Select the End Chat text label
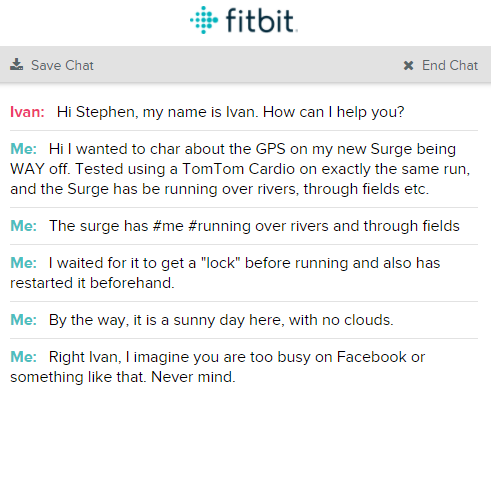The image size is (491, 480). point(450,65)
